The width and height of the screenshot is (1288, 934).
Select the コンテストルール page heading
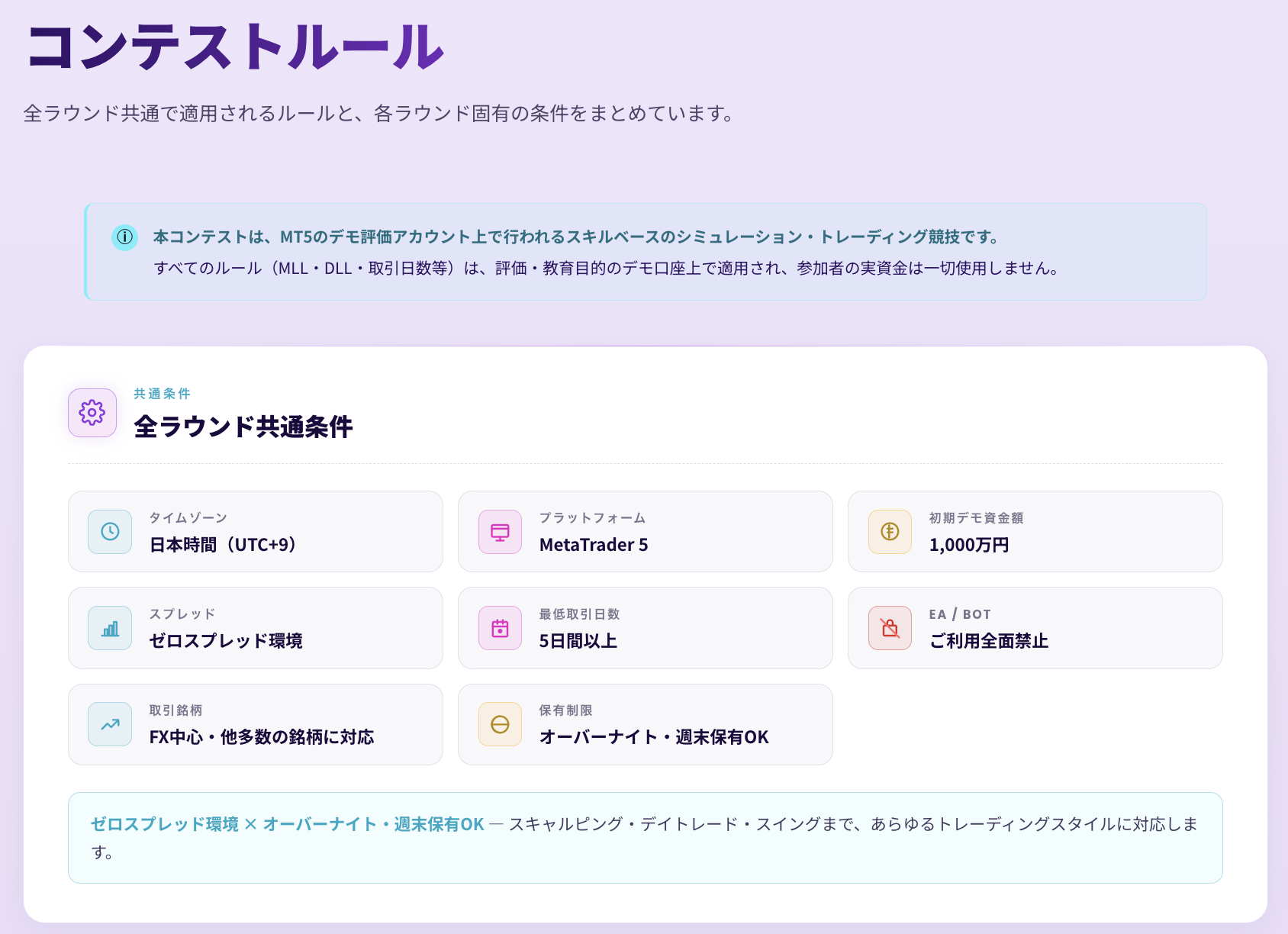235,47
